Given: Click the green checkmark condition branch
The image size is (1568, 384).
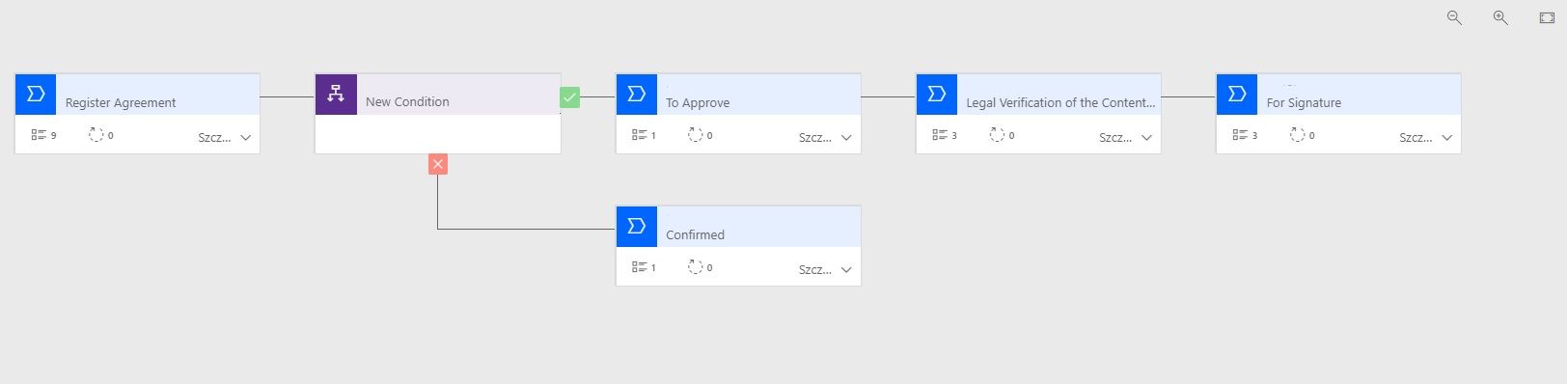Looking at the screenshot, I should pos(570,97).
